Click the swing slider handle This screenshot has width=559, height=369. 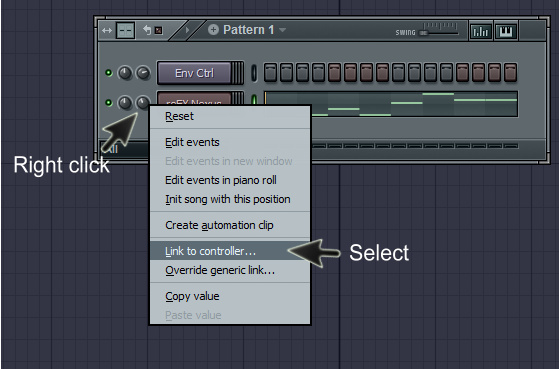pyautogui.click(x=424, y=33)
